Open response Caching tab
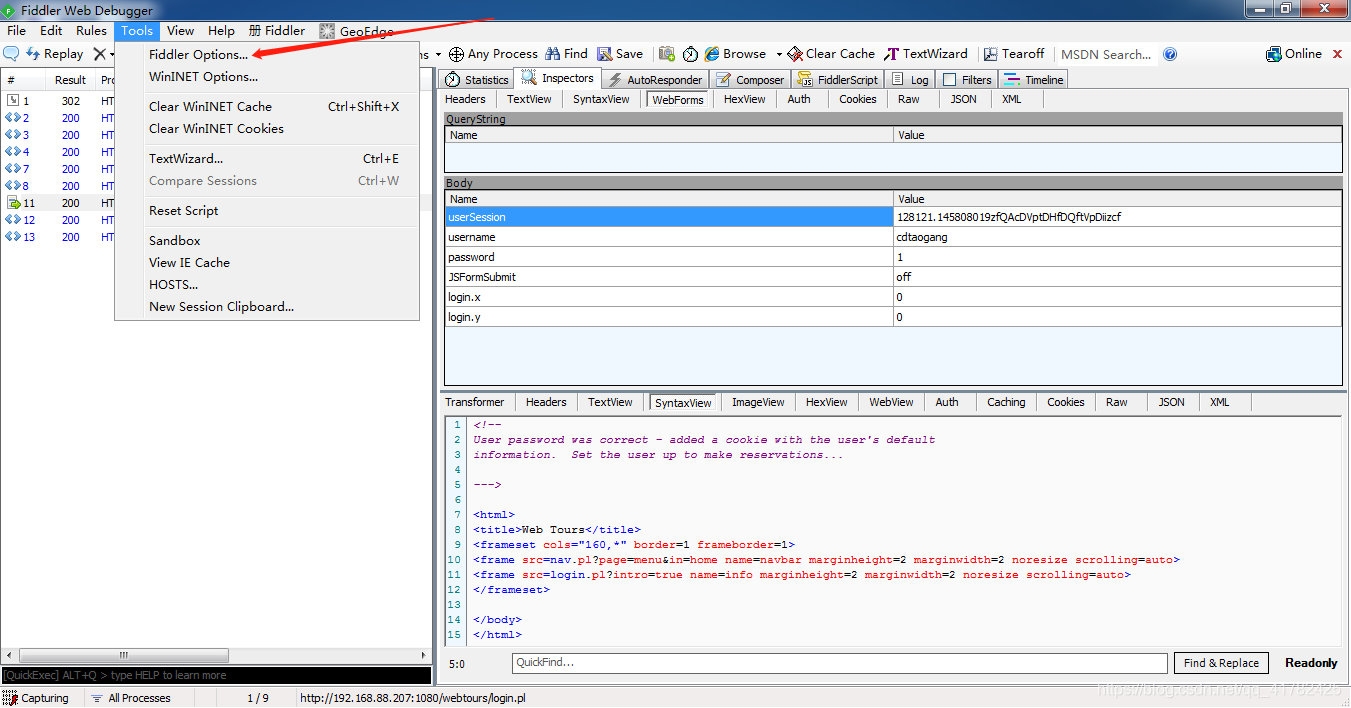The image size is (1351, 708). click(x=1006, y=403)
